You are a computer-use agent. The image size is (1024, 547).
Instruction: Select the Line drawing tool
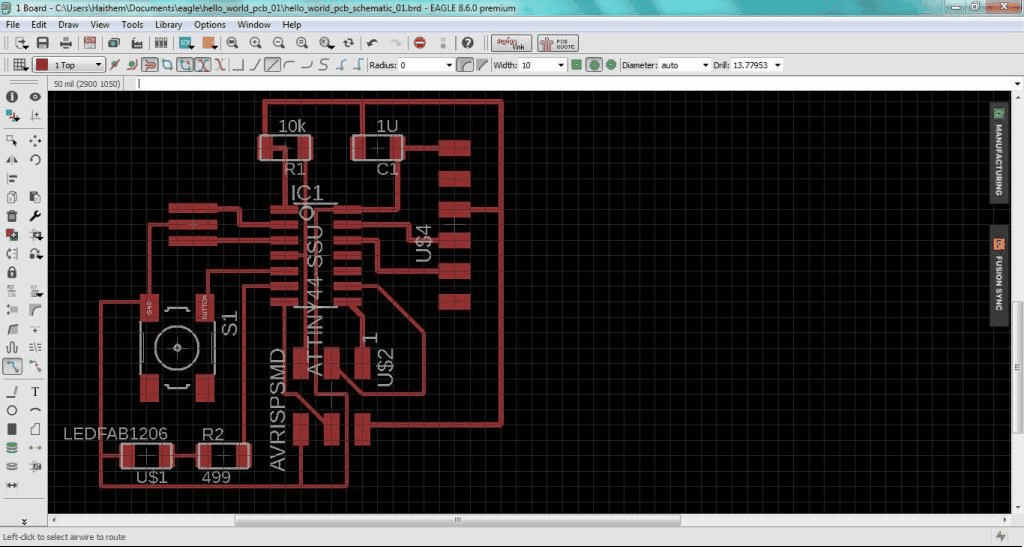[x=12, y=392]
